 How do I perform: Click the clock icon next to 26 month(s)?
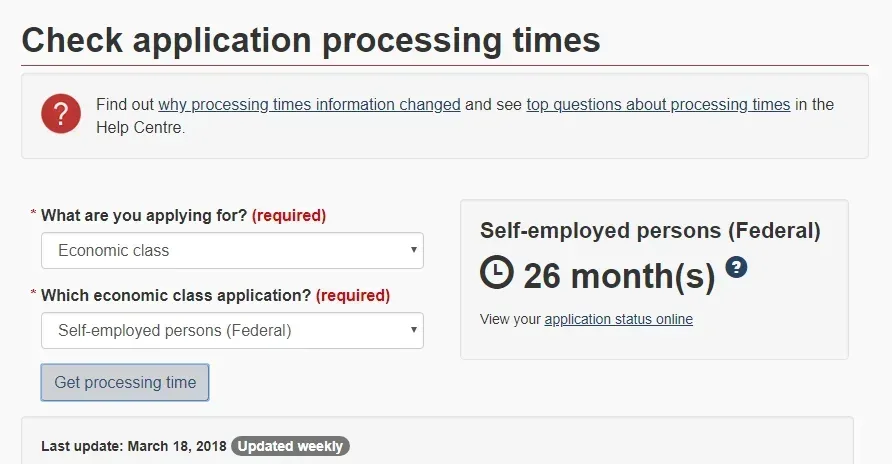pos(497,272)
